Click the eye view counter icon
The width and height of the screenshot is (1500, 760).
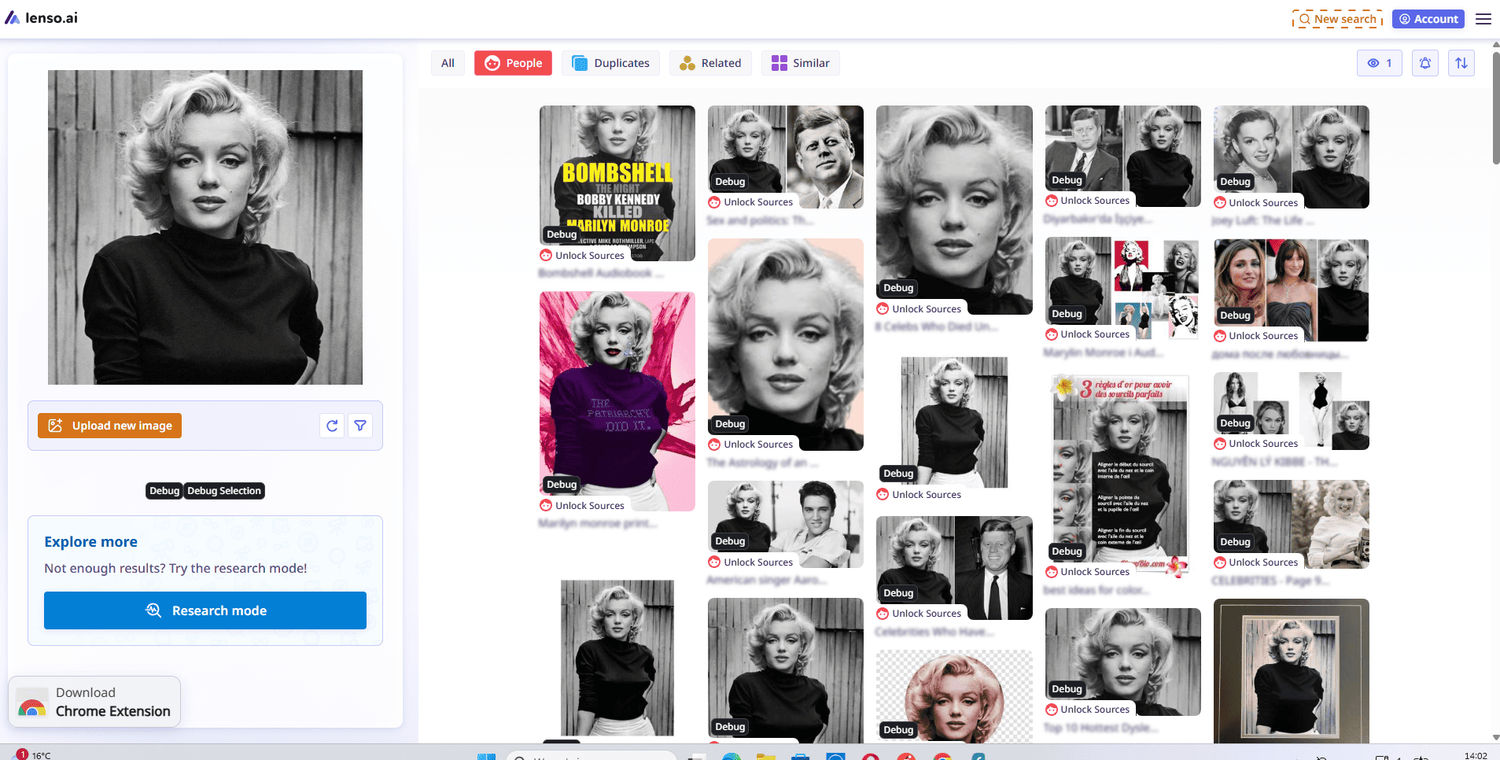pos(1379,62)
